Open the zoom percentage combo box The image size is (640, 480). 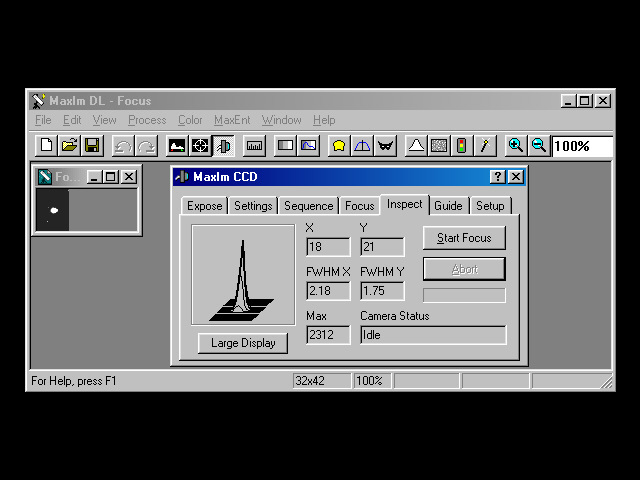point(582,146)
